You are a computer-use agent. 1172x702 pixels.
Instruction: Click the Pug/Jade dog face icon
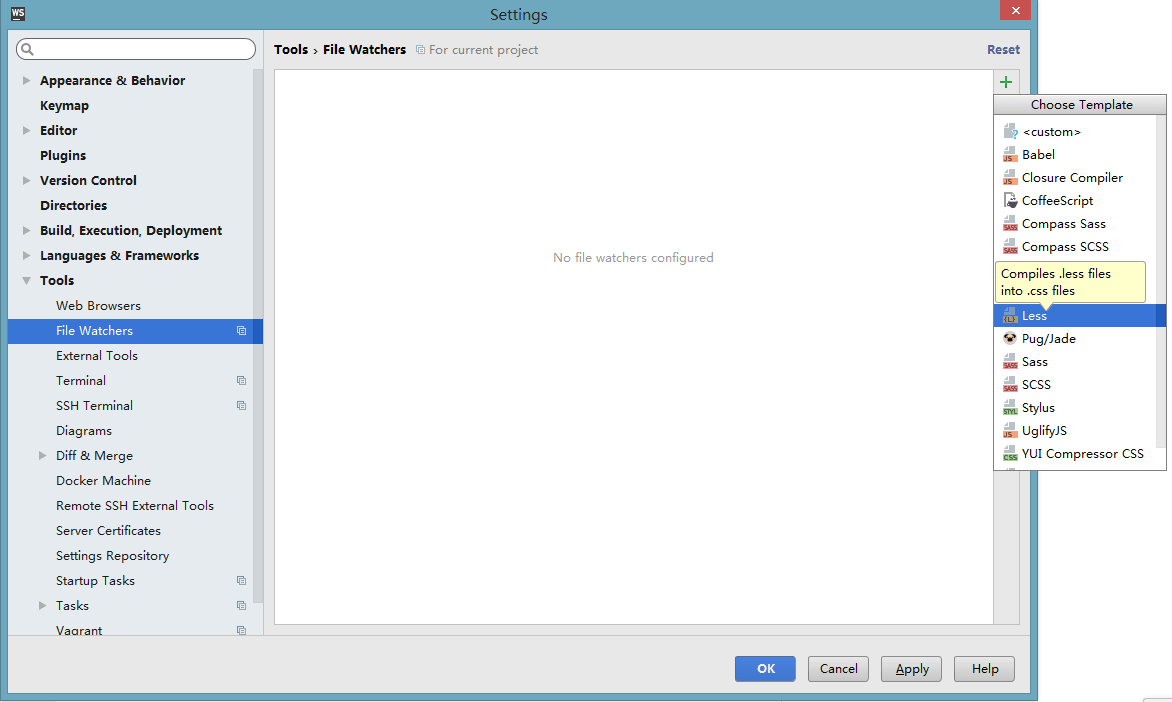1010,339
